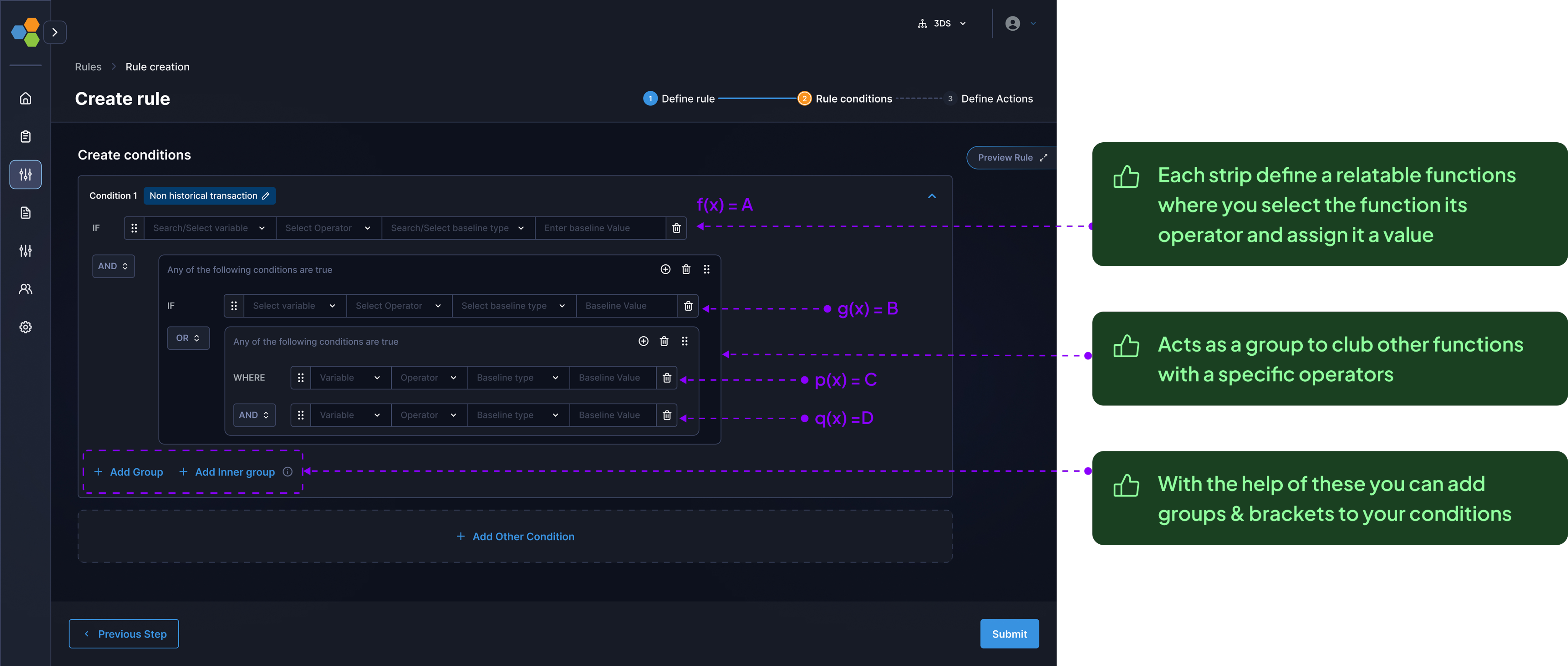
Task: Click pencil icon to edit condition name
Action: click(265, 196)
